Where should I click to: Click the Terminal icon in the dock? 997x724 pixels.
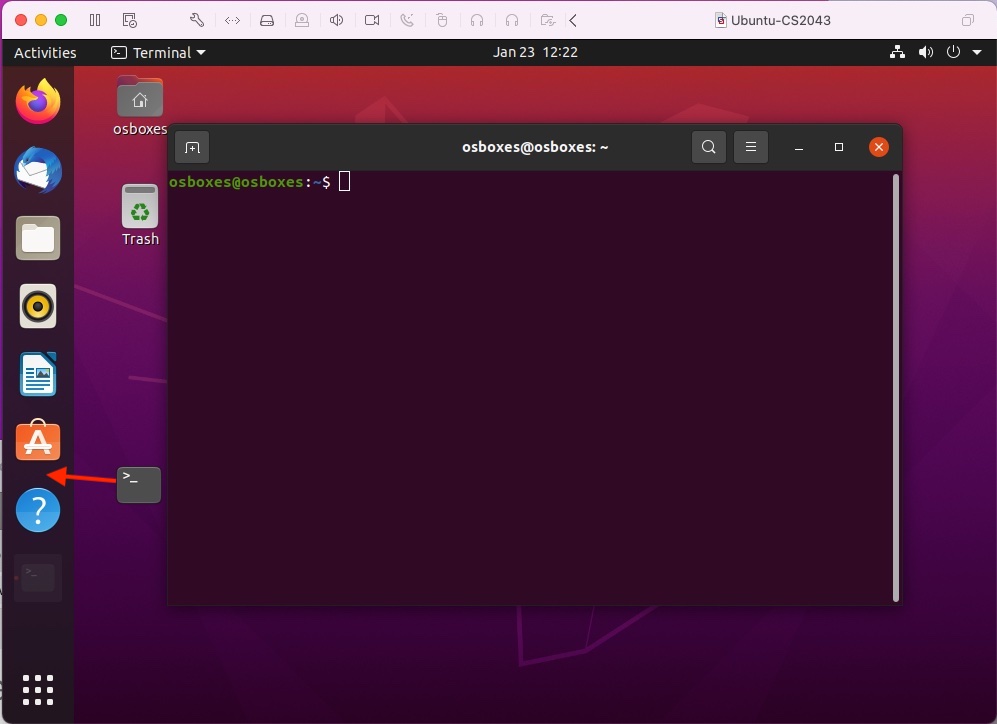(38, 577)
